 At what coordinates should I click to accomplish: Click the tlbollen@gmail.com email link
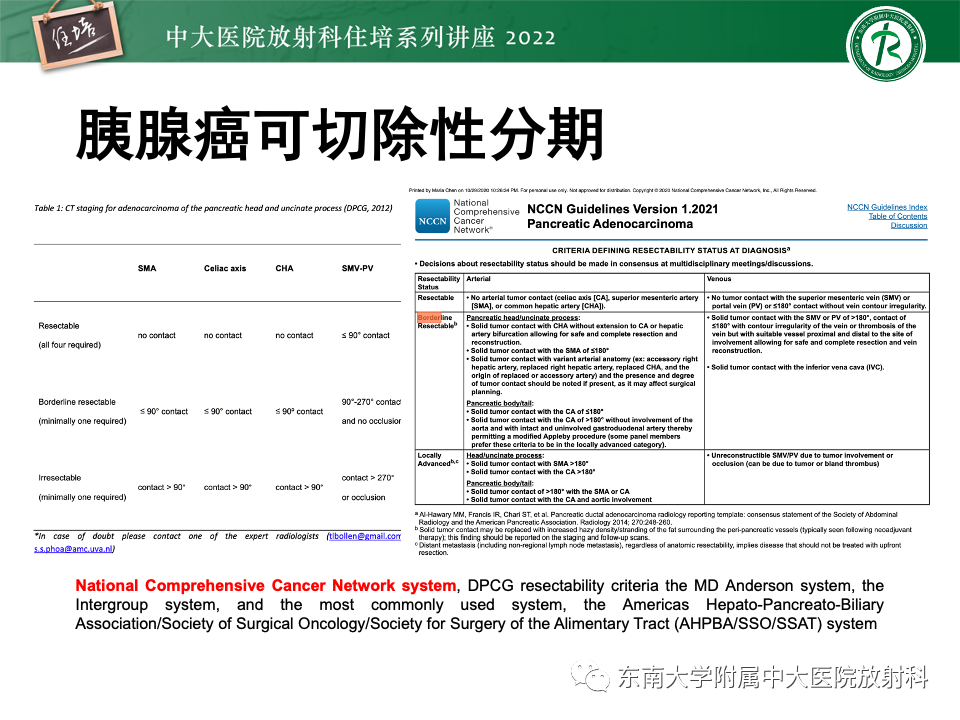[x=365, y=536]
